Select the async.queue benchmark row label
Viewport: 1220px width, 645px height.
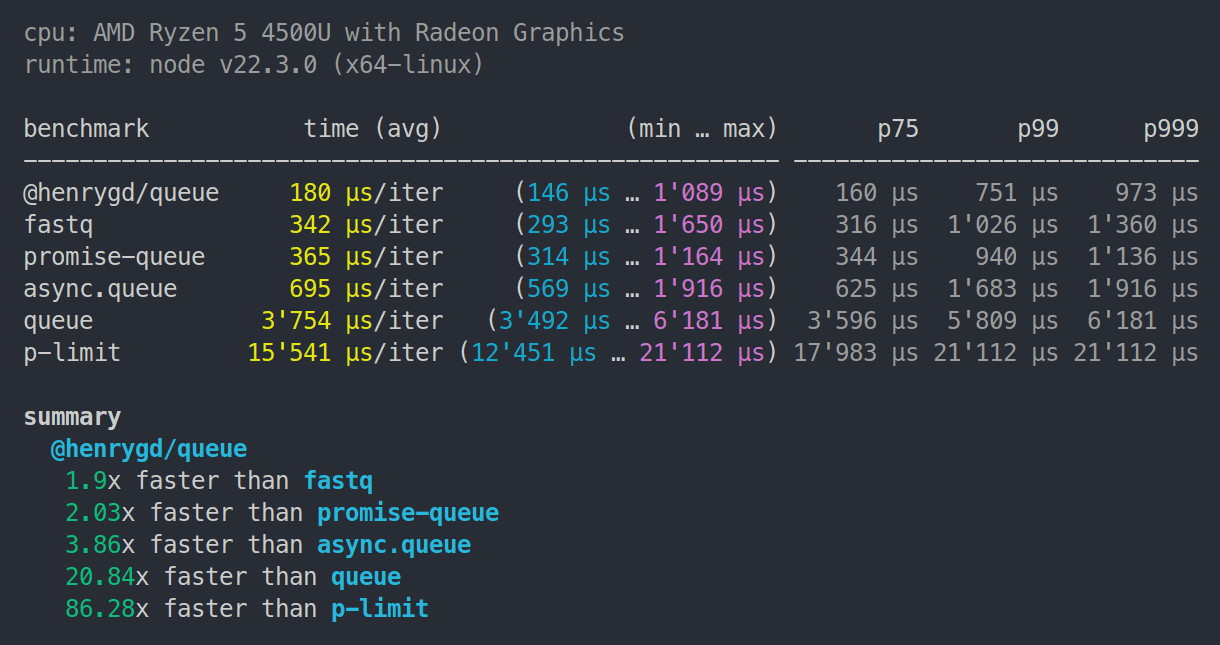tap(100, 289)
